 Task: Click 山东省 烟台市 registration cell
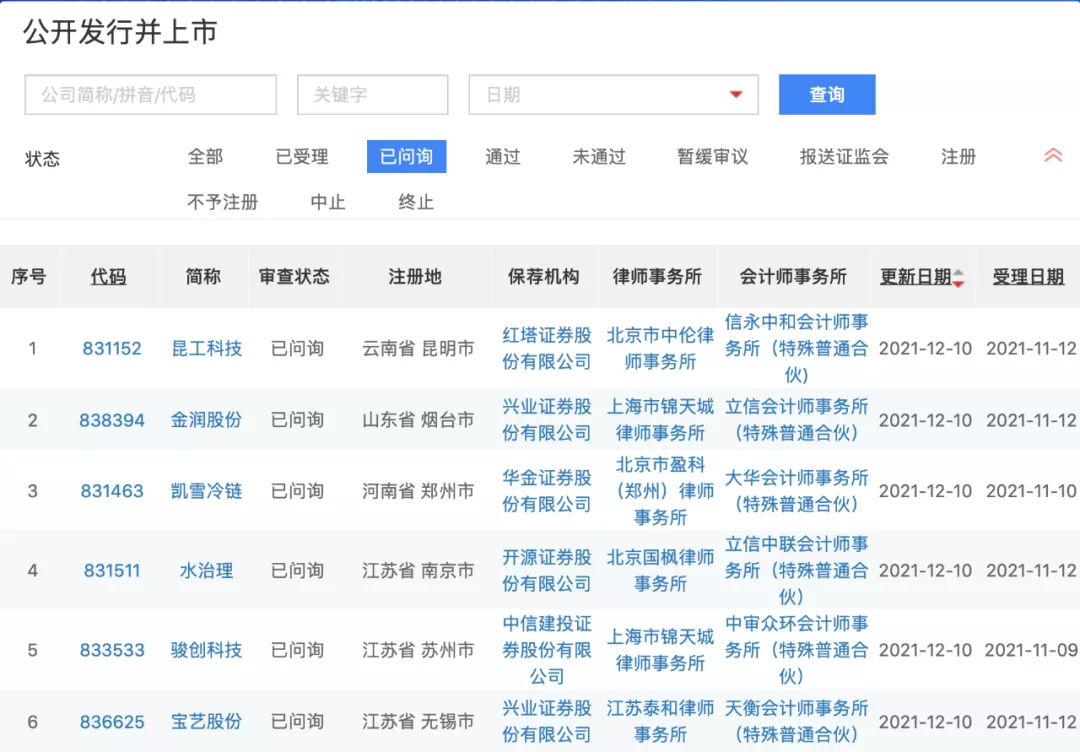click(x=418, y=420)
